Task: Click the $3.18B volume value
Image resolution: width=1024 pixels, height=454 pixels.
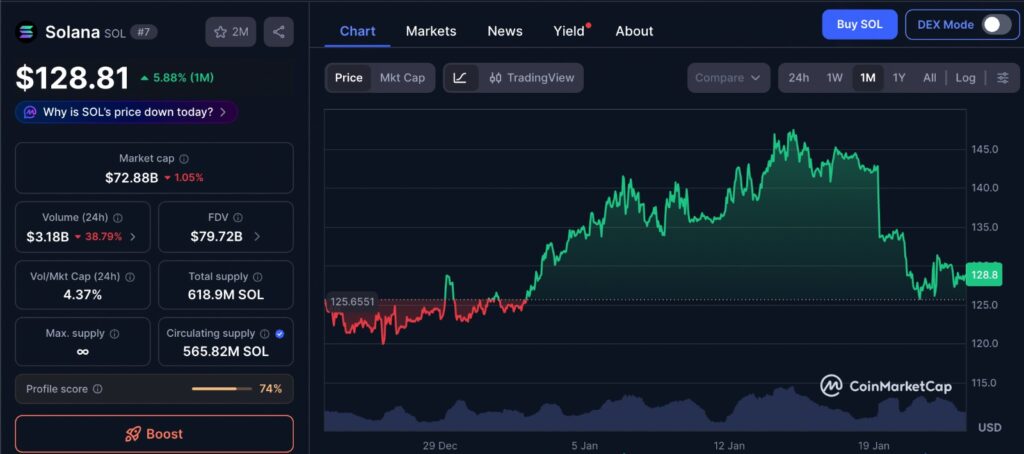Action: click(x=47, y=236)
